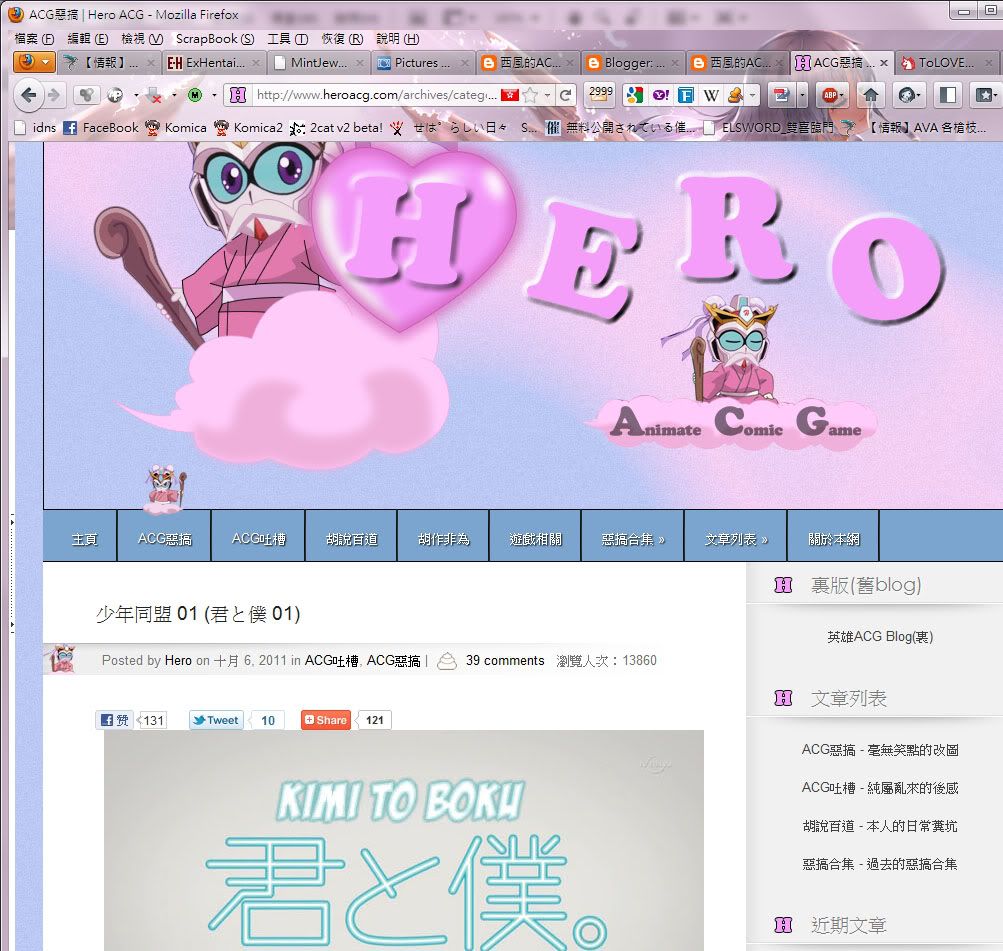
Task: Open sidebar link 英雄ACG Blog(裏)
Action: pyautogui.click(x=880, y=636)
